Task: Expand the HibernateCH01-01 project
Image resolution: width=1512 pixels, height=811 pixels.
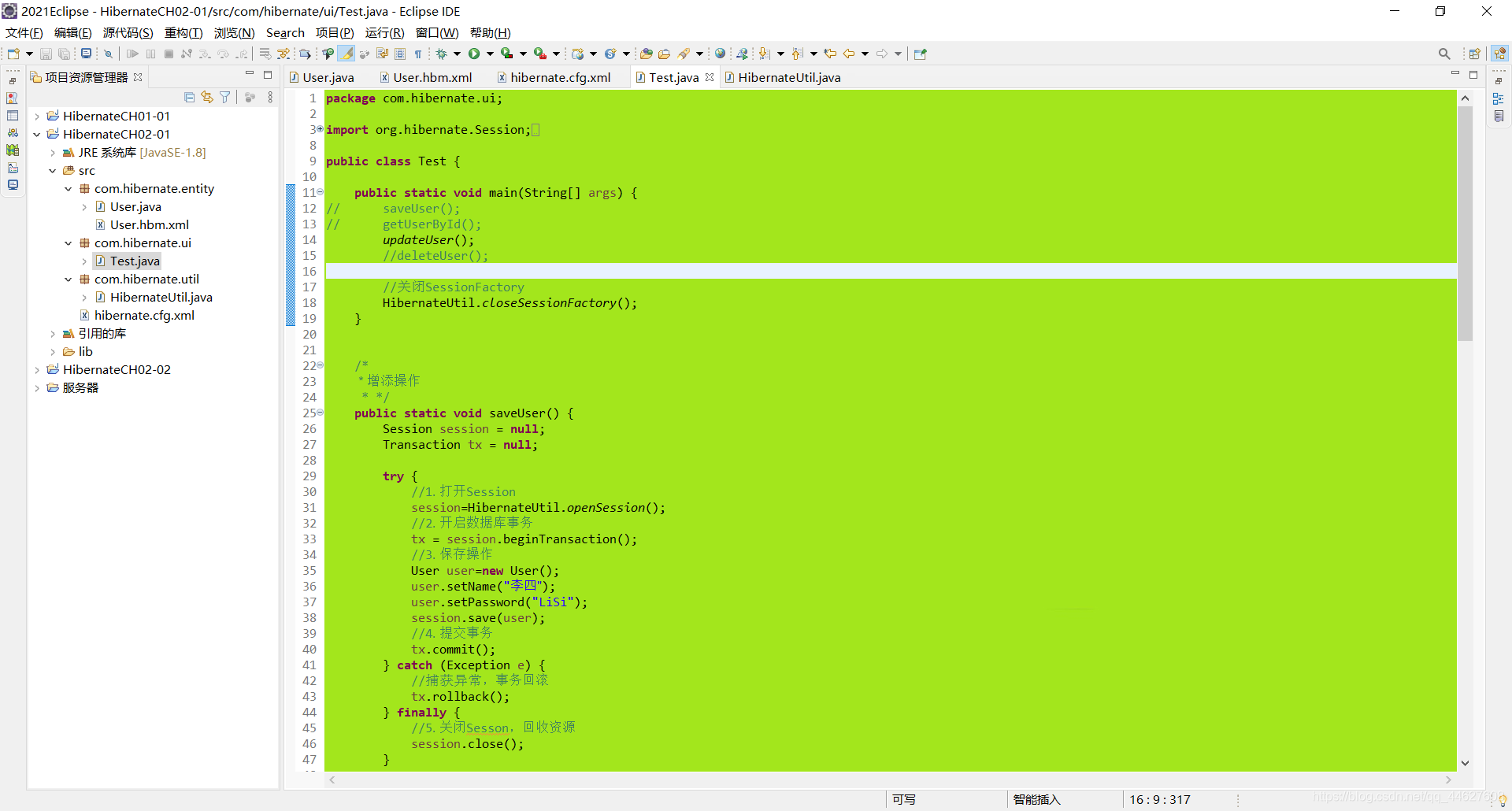Action: point(37,117)
